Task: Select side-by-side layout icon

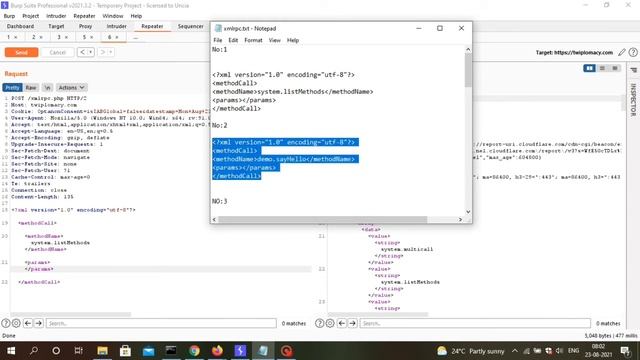Action: (x=589, y=68)
